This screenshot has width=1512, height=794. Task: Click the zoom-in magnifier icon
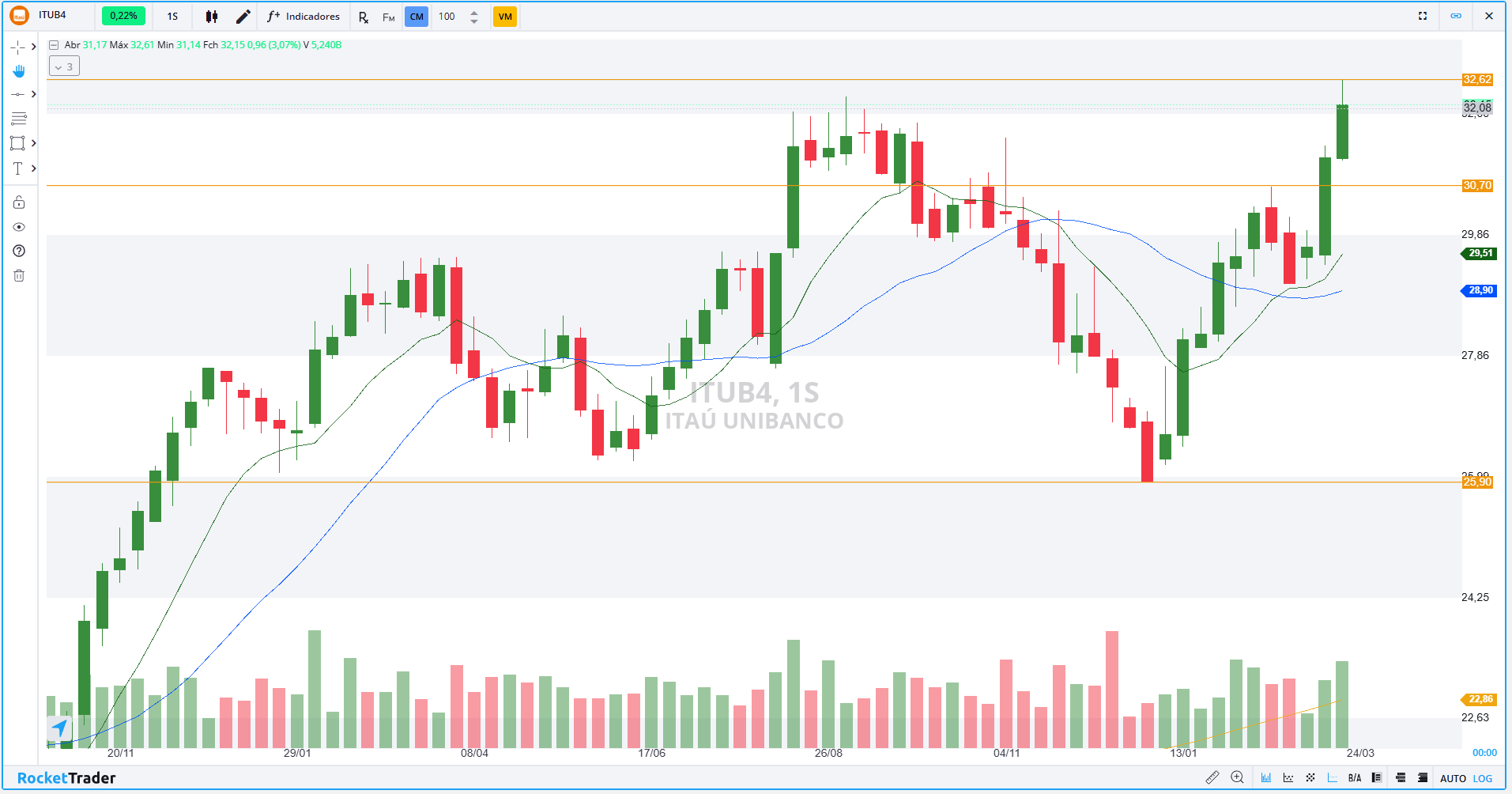(x=1238, y=777)
